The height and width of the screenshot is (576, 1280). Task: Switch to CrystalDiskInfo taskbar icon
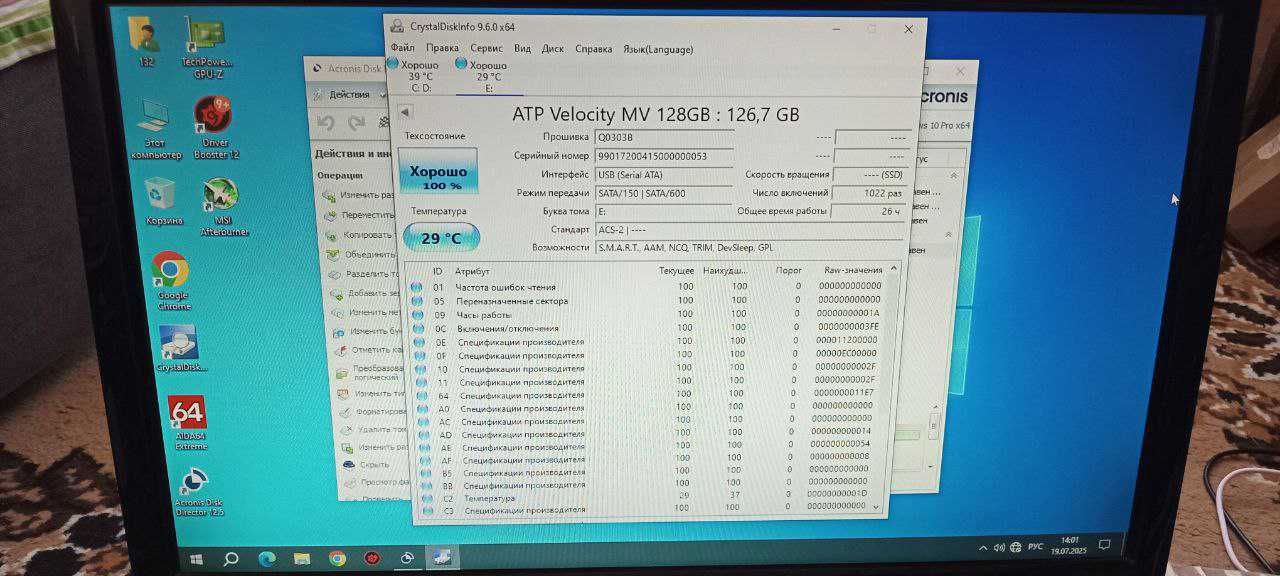(x=442, y=557)
